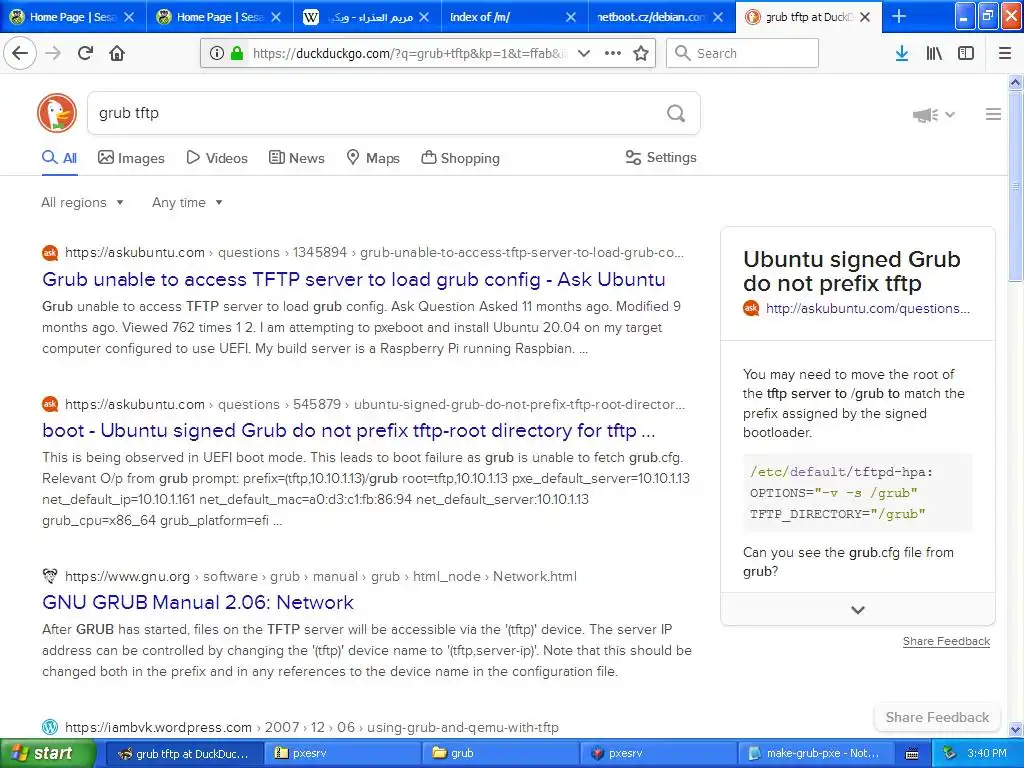Screen dimensions: 1024x768
Task: Click the Ubuntu signed Grub answer heading
Action: pos(852,271)
